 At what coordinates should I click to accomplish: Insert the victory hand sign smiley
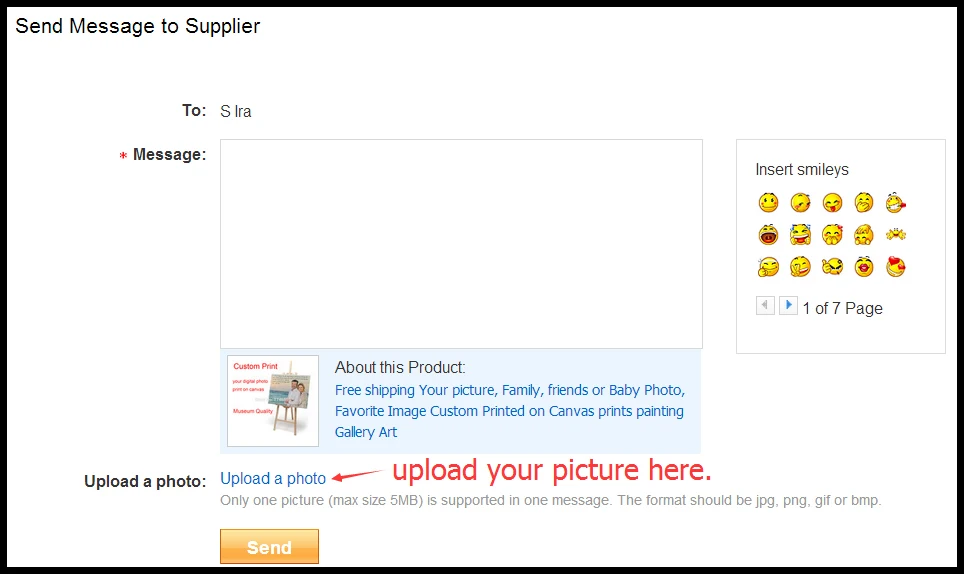tap(800, 267)
